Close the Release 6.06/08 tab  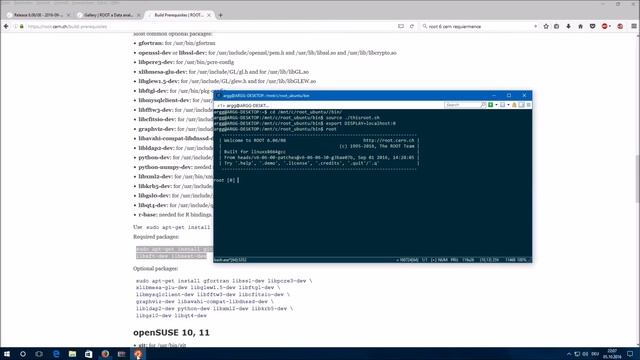point(68,15)
